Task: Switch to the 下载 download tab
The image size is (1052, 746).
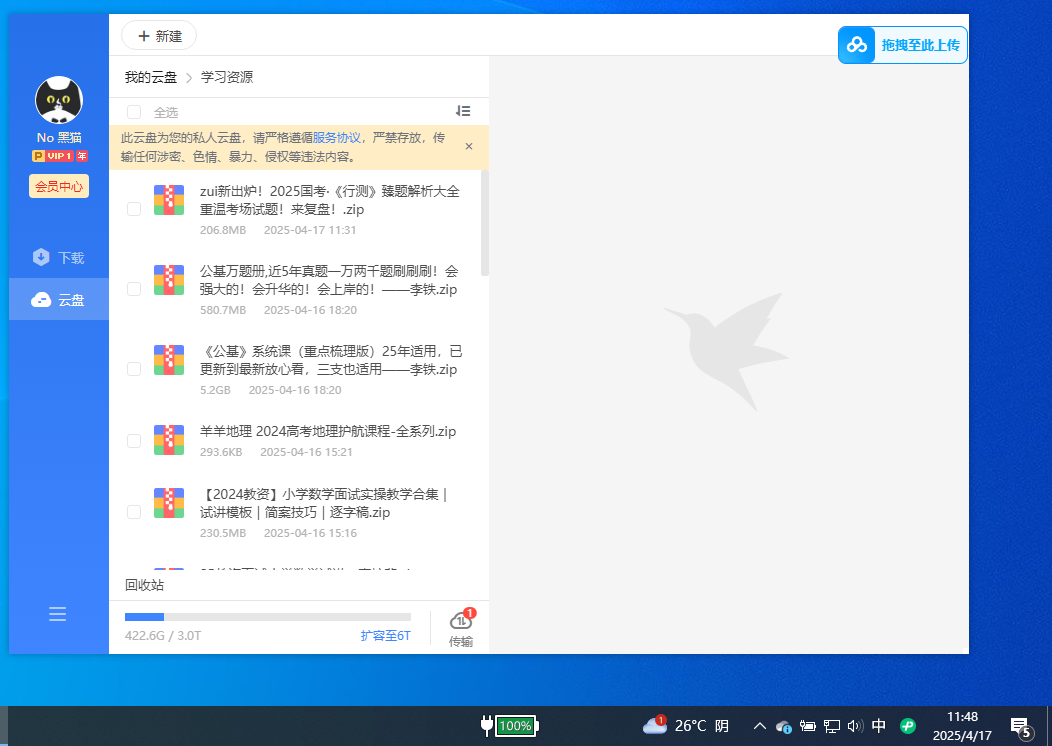Action: [x=58, y=258]
